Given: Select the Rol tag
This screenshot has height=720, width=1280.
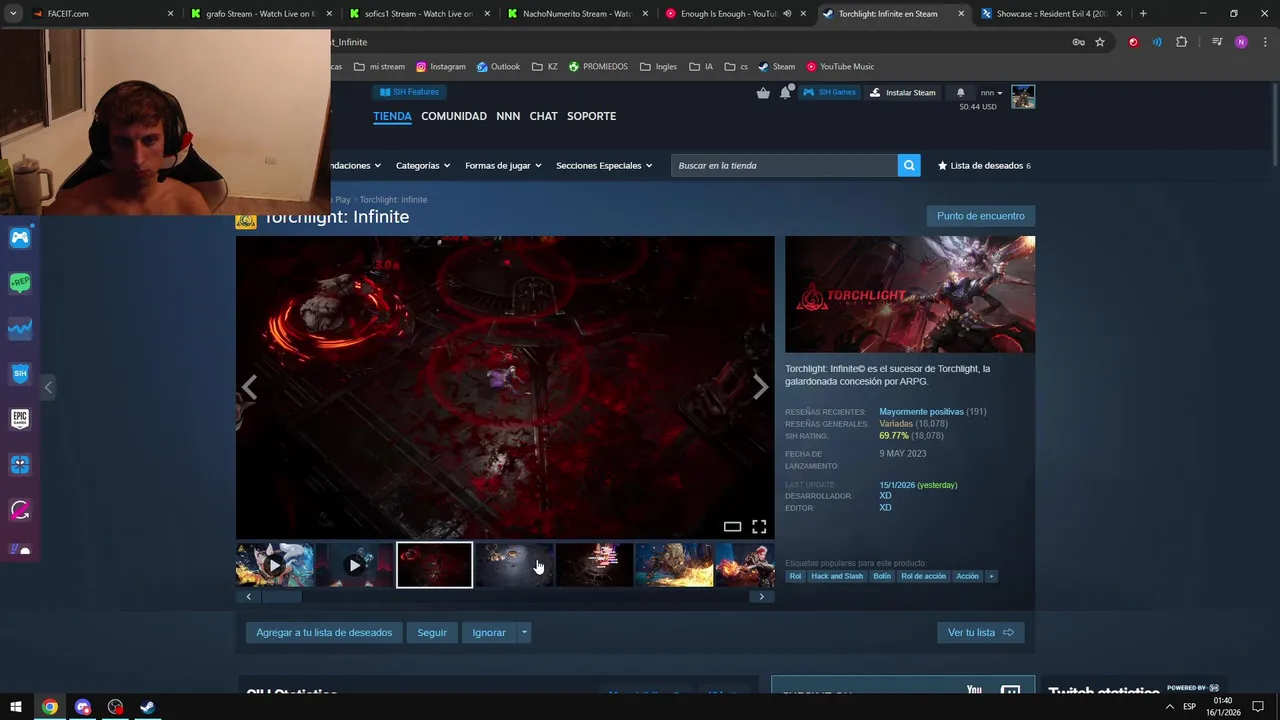Looking at the screenshot, I should click(x=795, y=576).
